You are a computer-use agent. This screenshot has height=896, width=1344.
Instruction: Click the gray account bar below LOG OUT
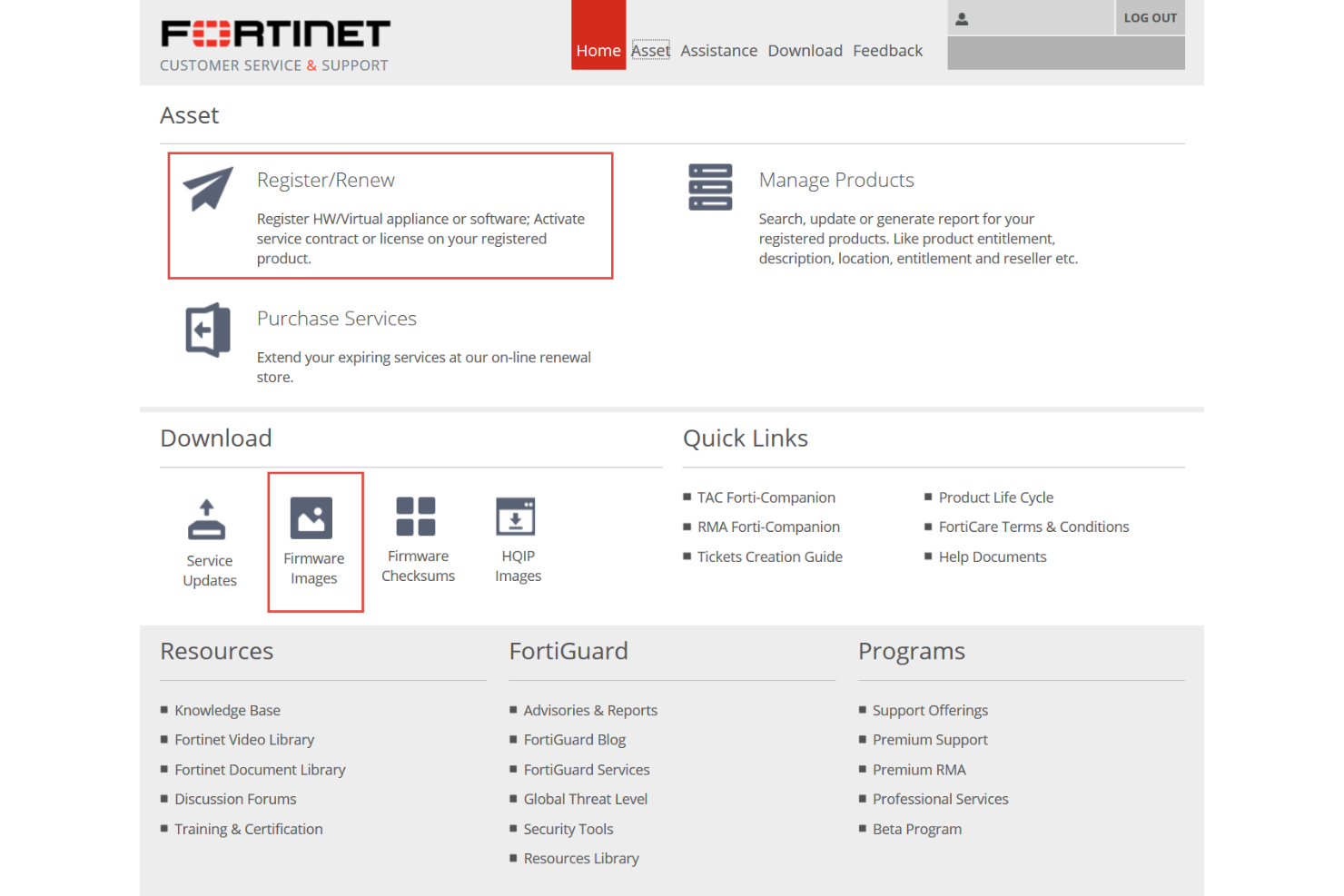coord(1066,53)
